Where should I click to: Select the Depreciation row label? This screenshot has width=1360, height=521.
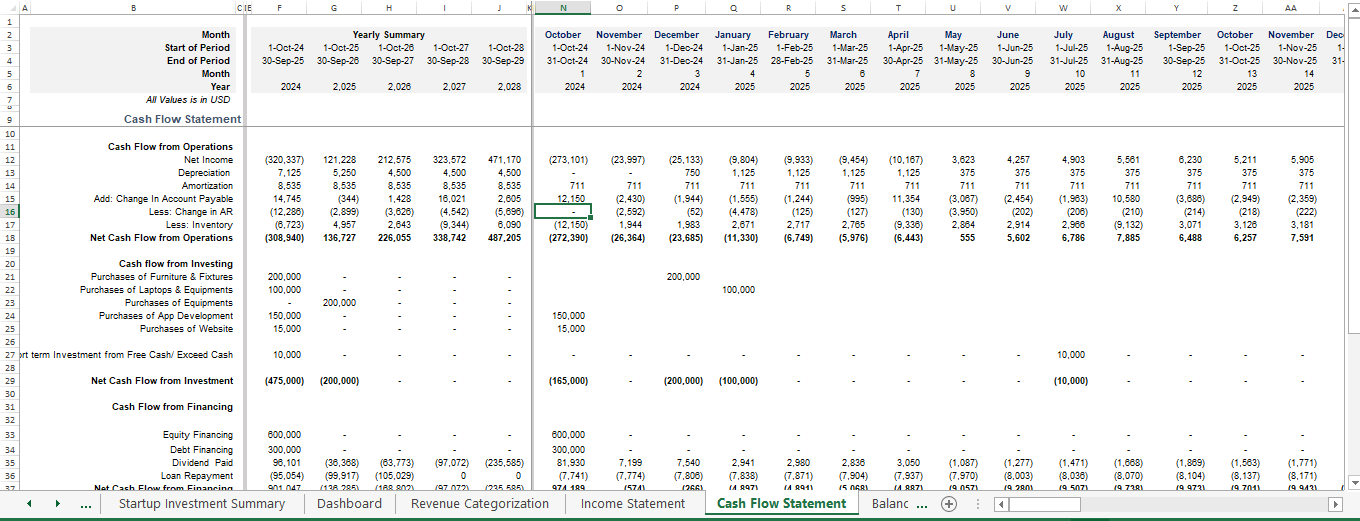(x=205, y=173)
